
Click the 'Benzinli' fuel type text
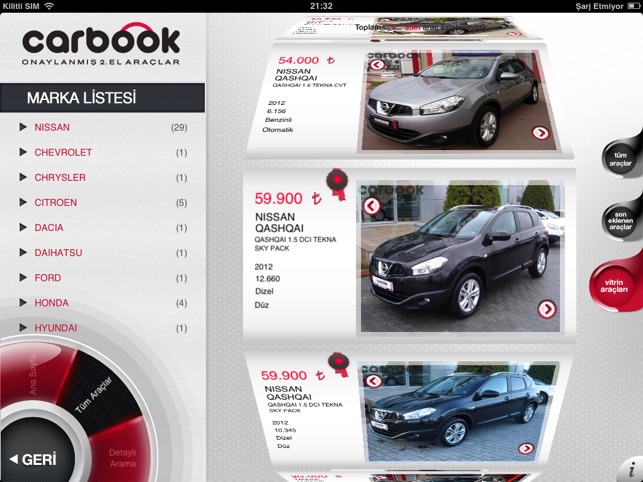click(x=278, y=120)
